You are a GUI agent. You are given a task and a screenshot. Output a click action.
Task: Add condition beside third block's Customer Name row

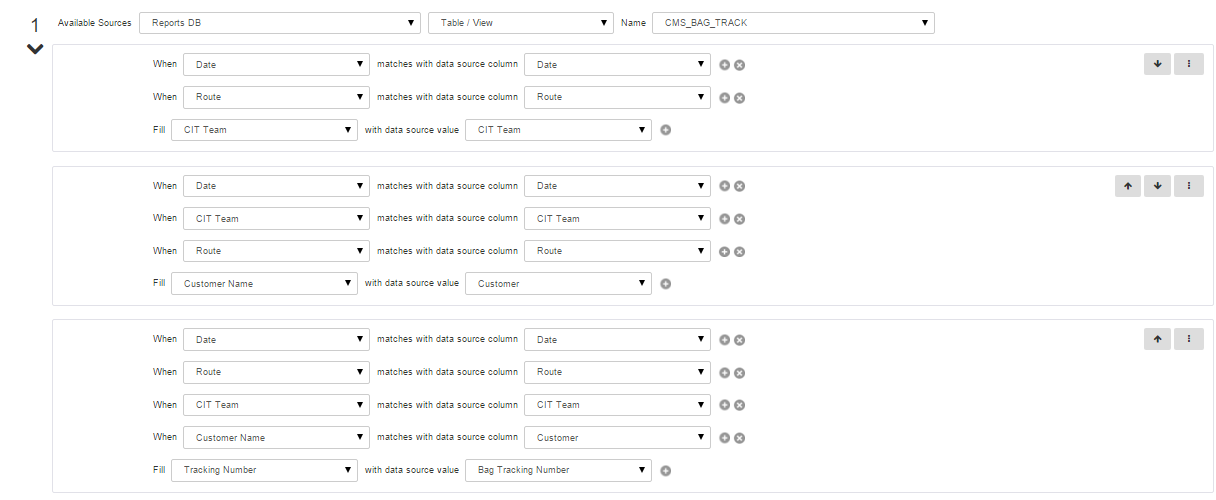pos(725,438)
